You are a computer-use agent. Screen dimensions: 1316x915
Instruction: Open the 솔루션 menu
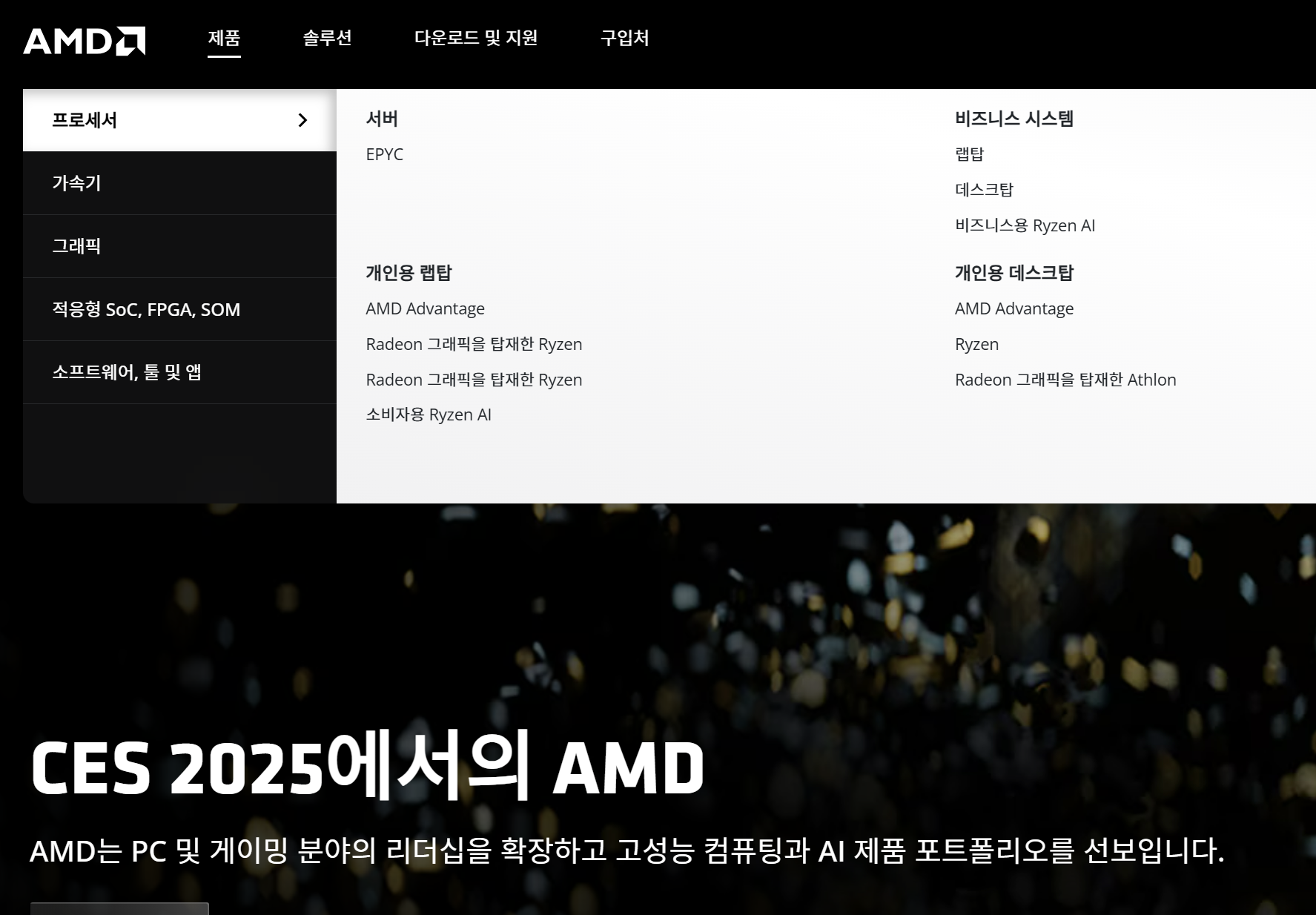pos(327,38)
